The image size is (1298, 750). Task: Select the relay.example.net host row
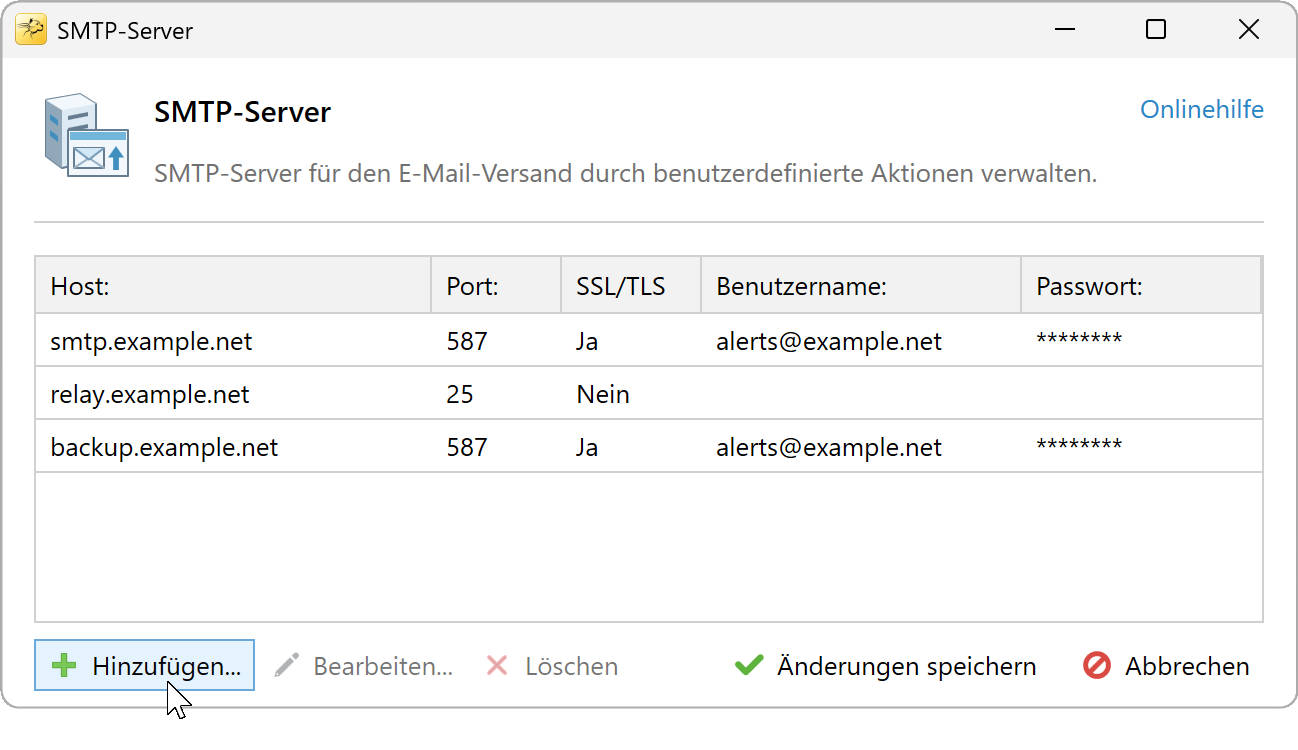649,394
